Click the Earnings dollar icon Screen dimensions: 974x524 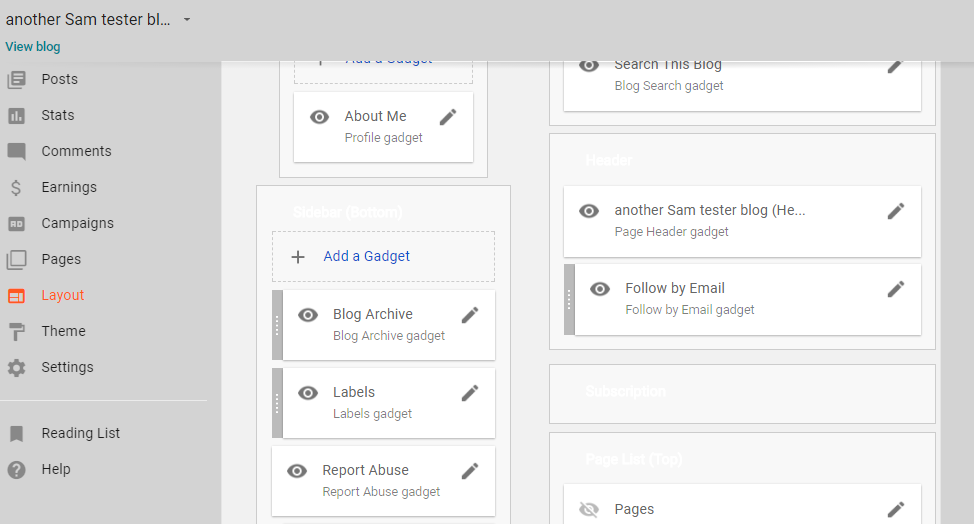tap(16, 187)
